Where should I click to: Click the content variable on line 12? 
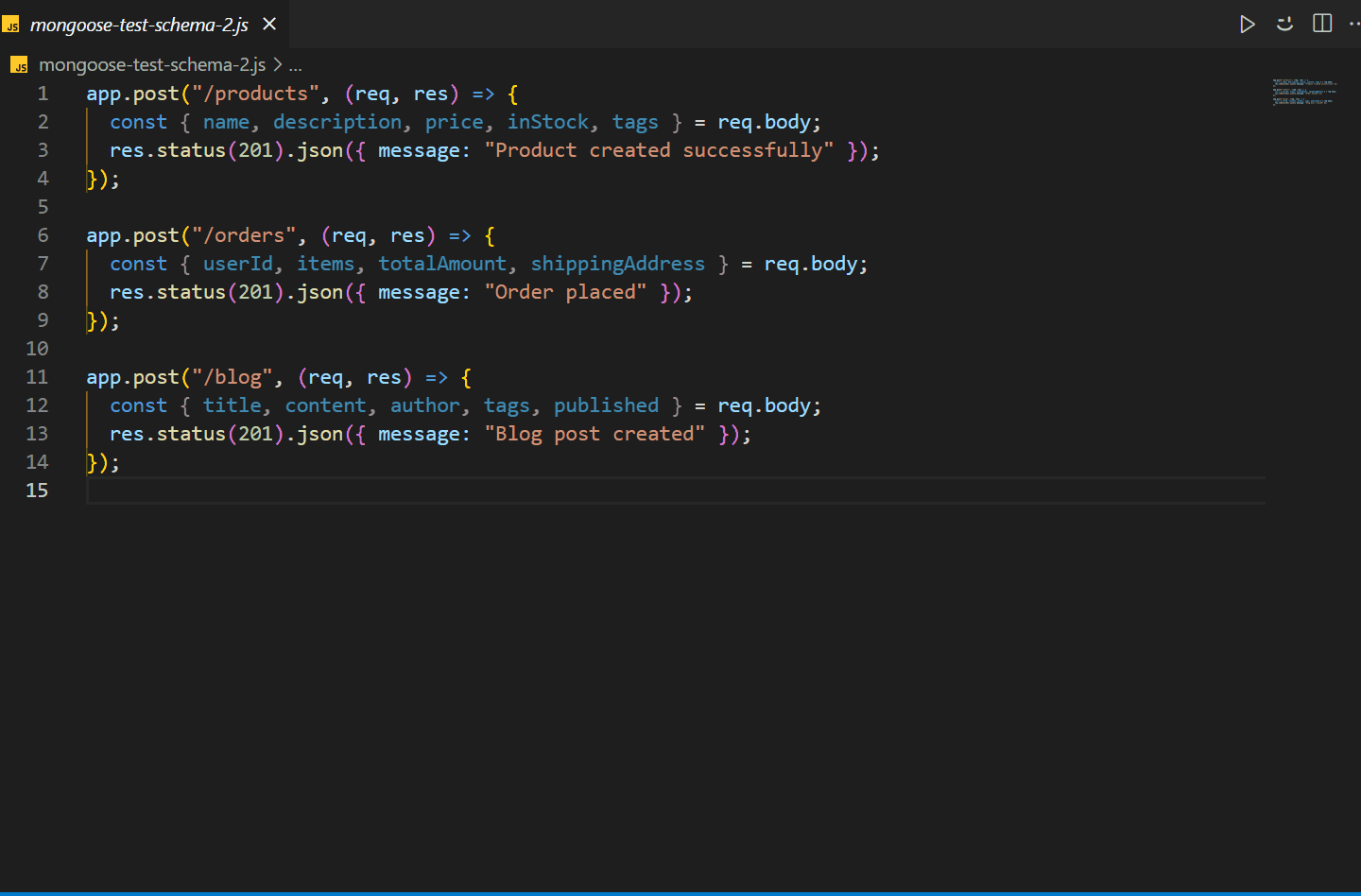click(326, 405)
